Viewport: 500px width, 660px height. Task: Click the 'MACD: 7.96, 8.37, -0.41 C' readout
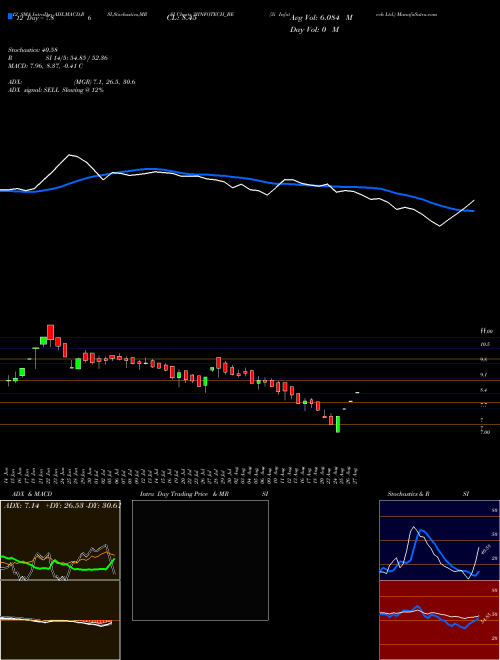45,66
